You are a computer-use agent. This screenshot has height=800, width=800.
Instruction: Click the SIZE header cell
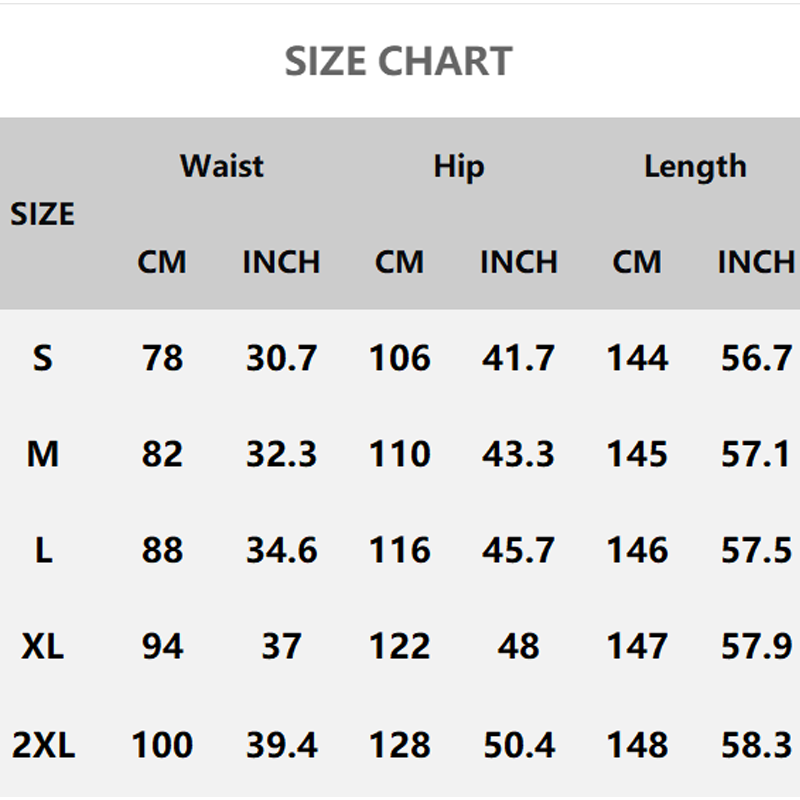pos(42,214)
